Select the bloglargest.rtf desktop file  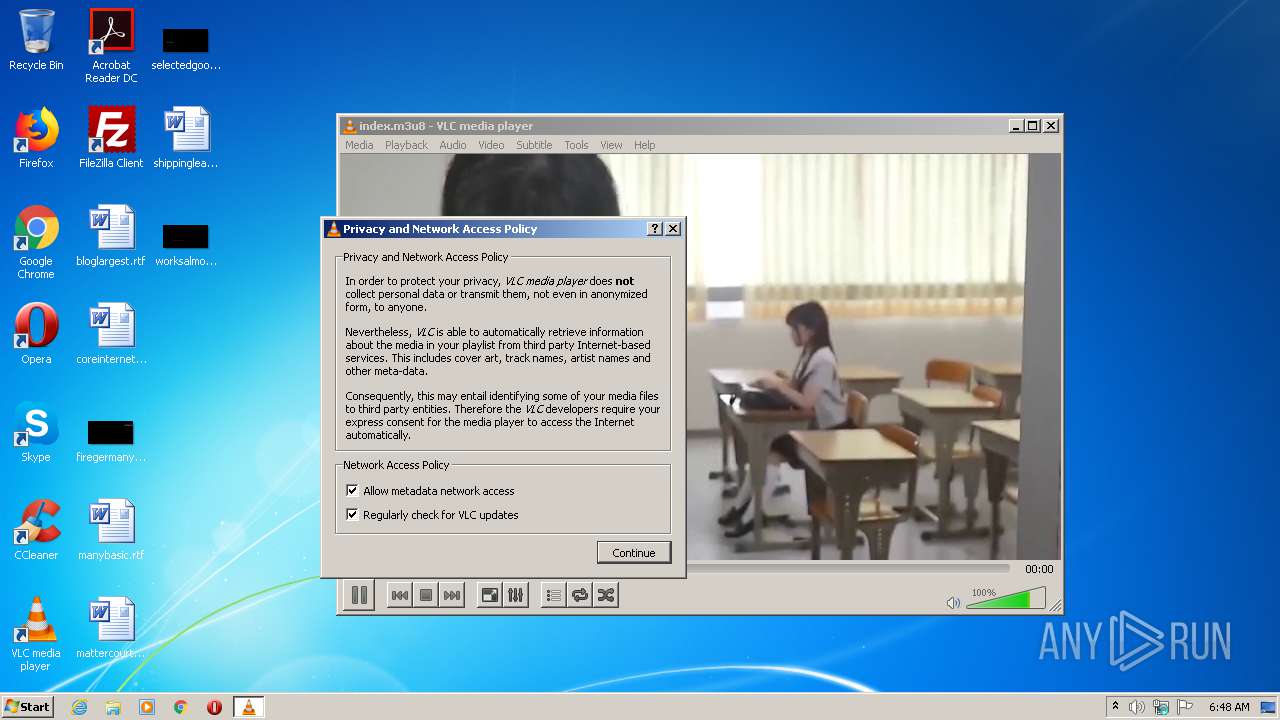coord(111,236)
